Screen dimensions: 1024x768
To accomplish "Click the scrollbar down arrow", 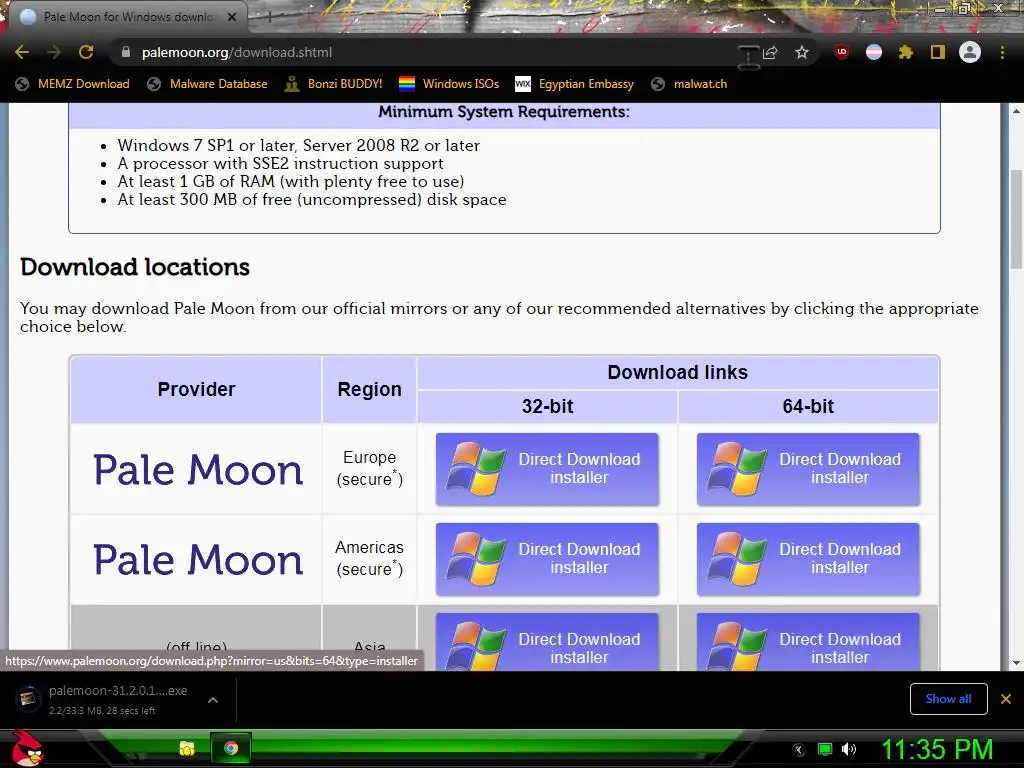I will click(1016, 664).
